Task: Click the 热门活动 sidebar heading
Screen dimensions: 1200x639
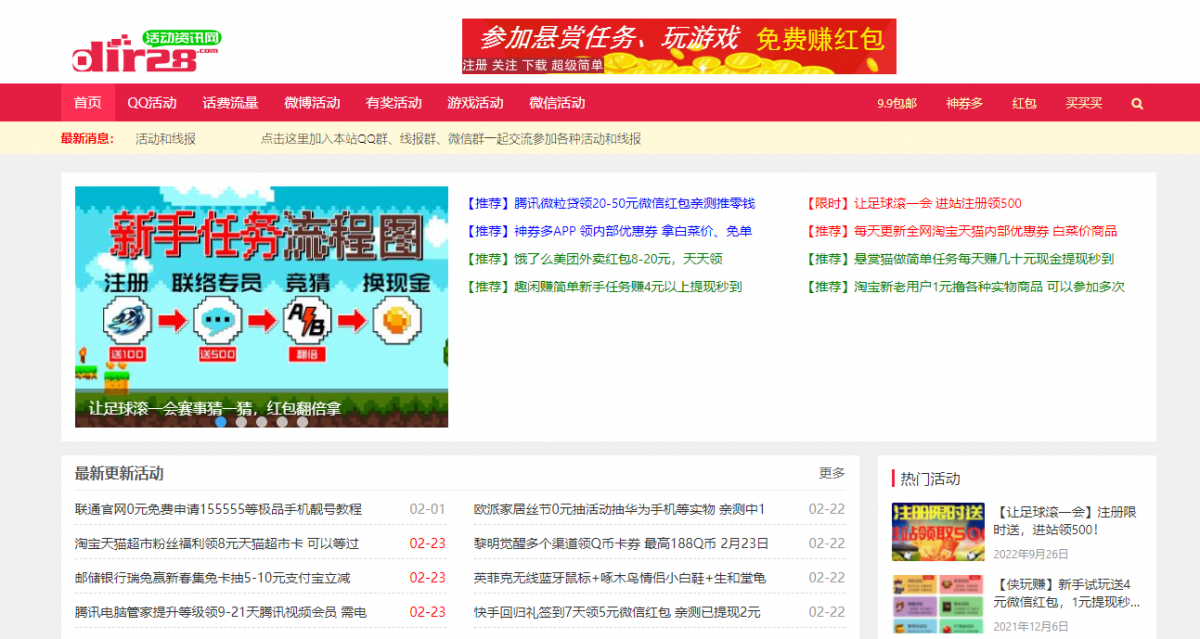Action: [930, 479]
